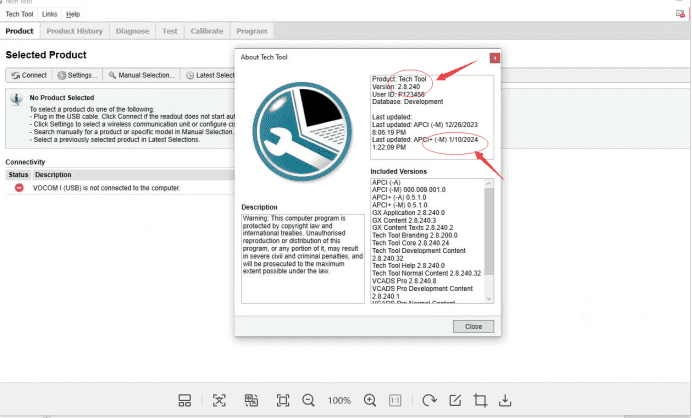Viewport: 692px width, 418px height.
Task: Open the Test tab
Action: (169, 31)
